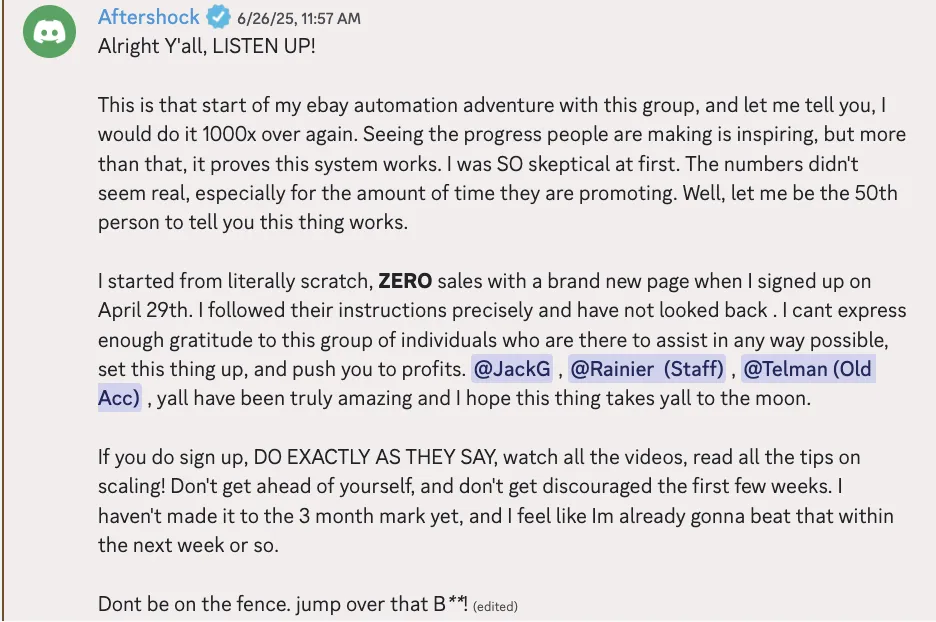Click the bold ZERO word
The image size is (936, 622).
click(x=405, y=281)
